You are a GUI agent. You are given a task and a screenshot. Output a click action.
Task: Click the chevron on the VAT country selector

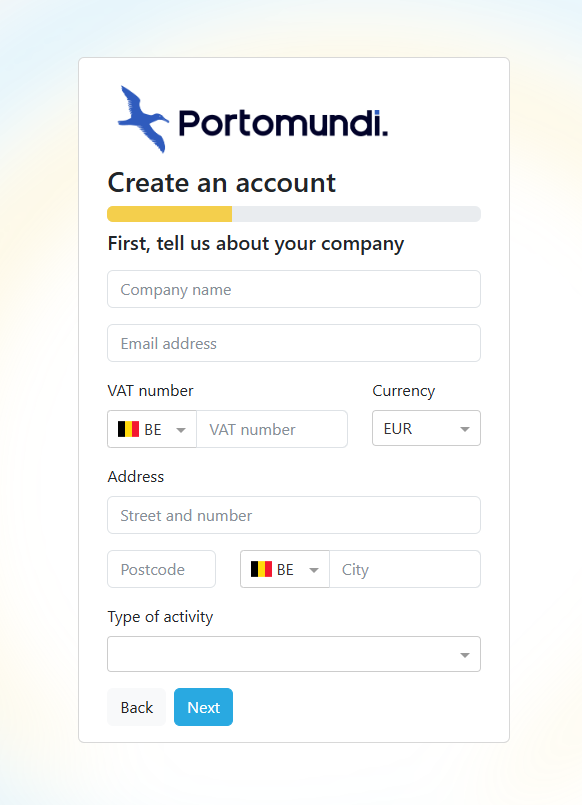[x=181, y=428]
